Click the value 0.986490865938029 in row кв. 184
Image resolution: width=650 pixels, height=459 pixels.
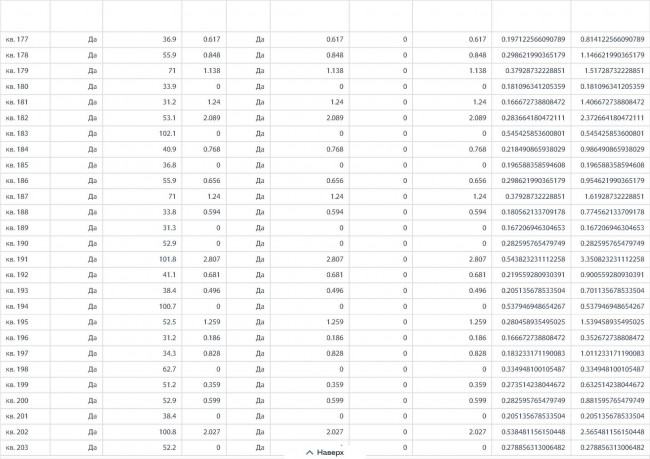pyautogui.click(x=612, y=149)
